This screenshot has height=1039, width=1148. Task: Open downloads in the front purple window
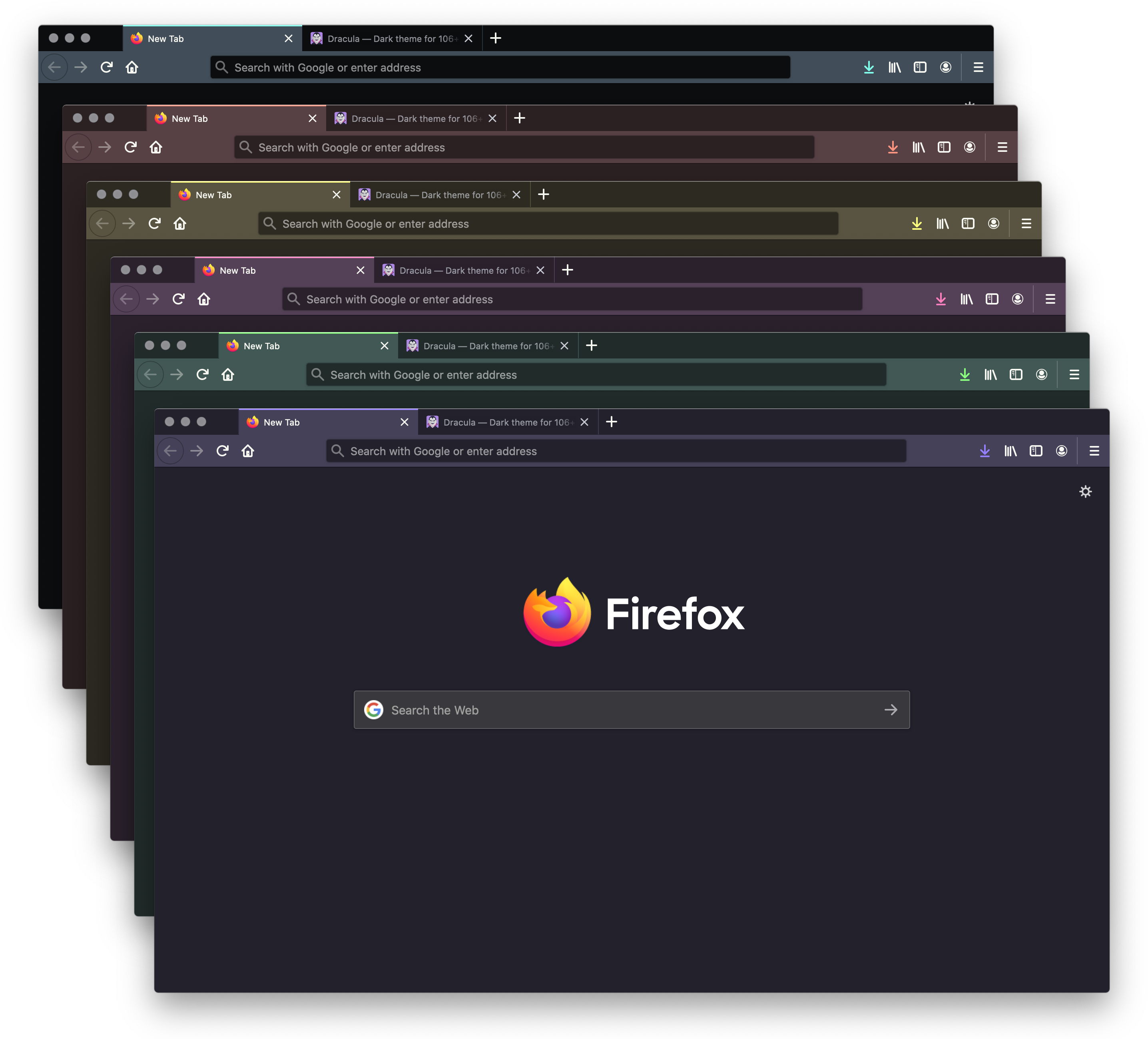[985, 451]
